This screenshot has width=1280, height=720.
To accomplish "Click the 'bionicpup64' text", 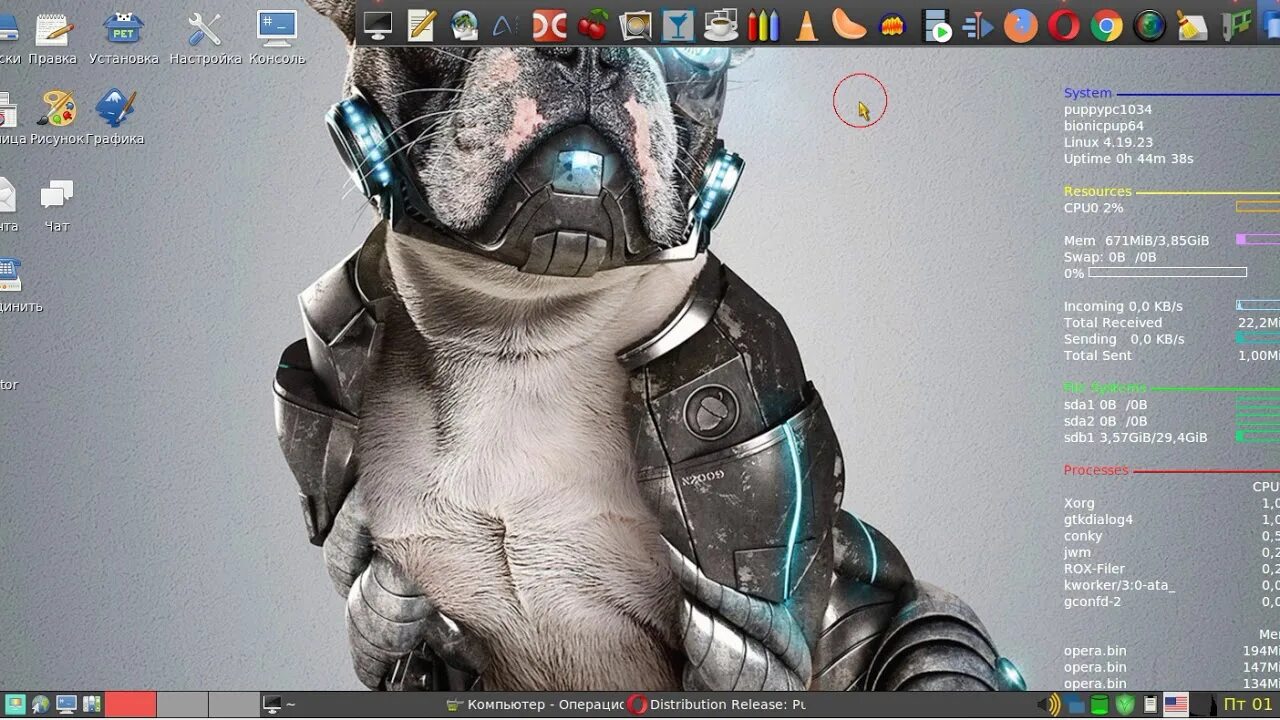I will pyautogui.click(x=1104, y=126).
